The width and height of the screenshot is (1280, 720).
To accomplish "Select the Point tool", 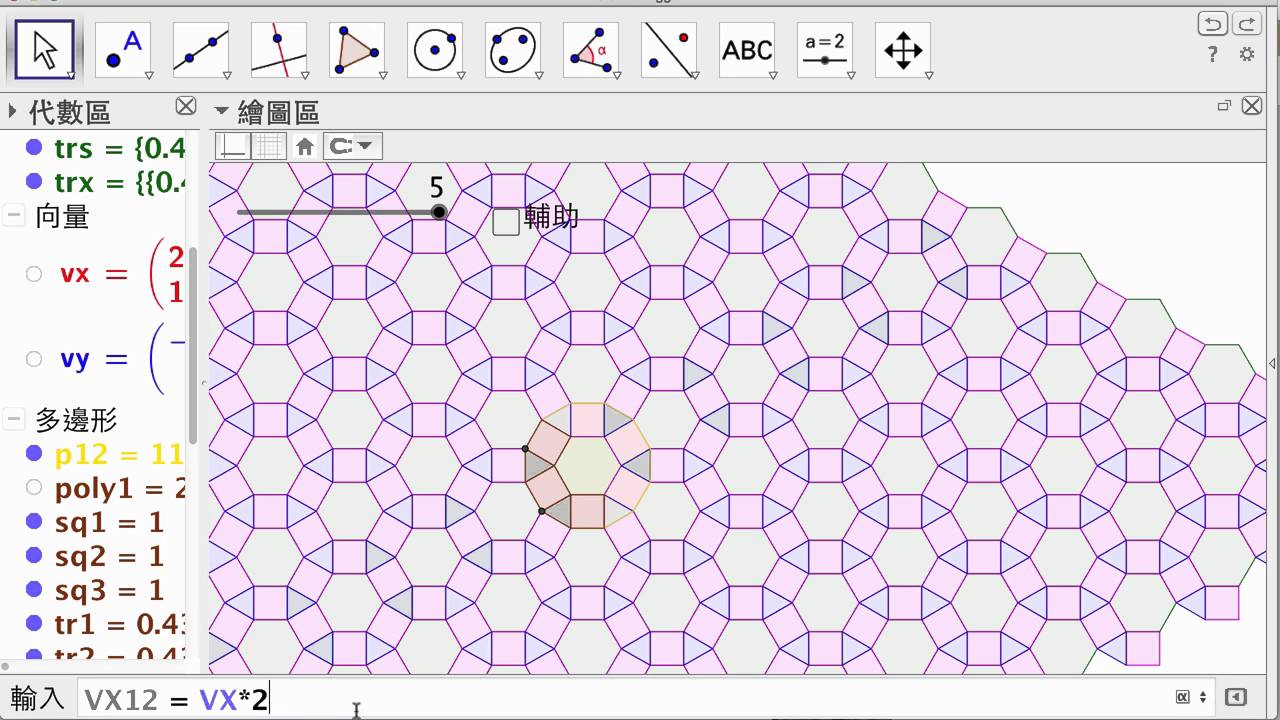I will tap(123, 49).
